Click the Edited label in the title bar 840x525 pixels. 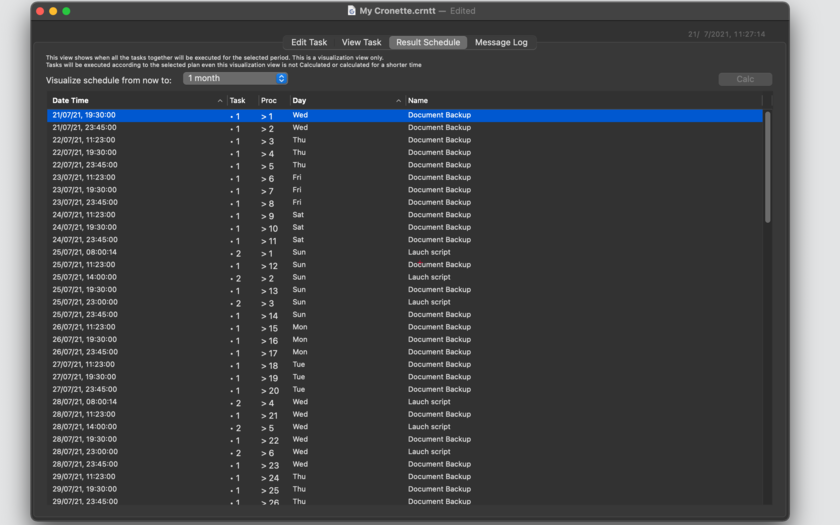pos(463,11)
